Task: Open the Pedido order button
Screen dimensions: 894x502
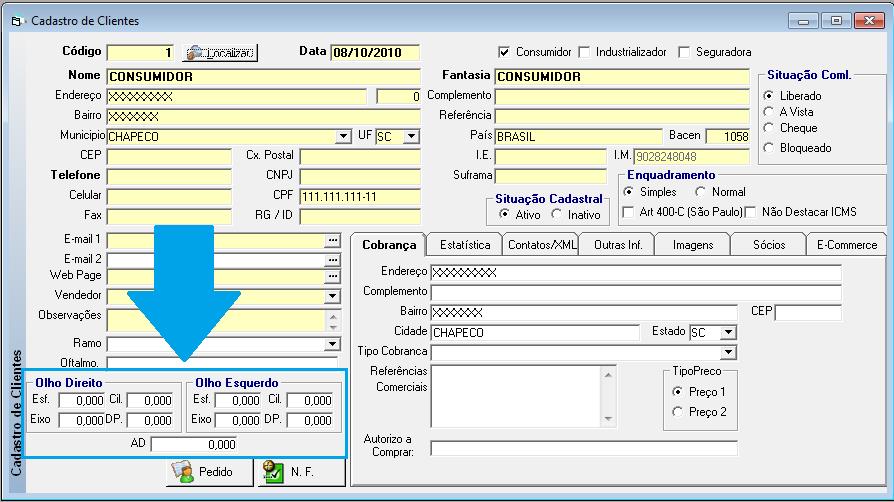Action: pos(209,472)
